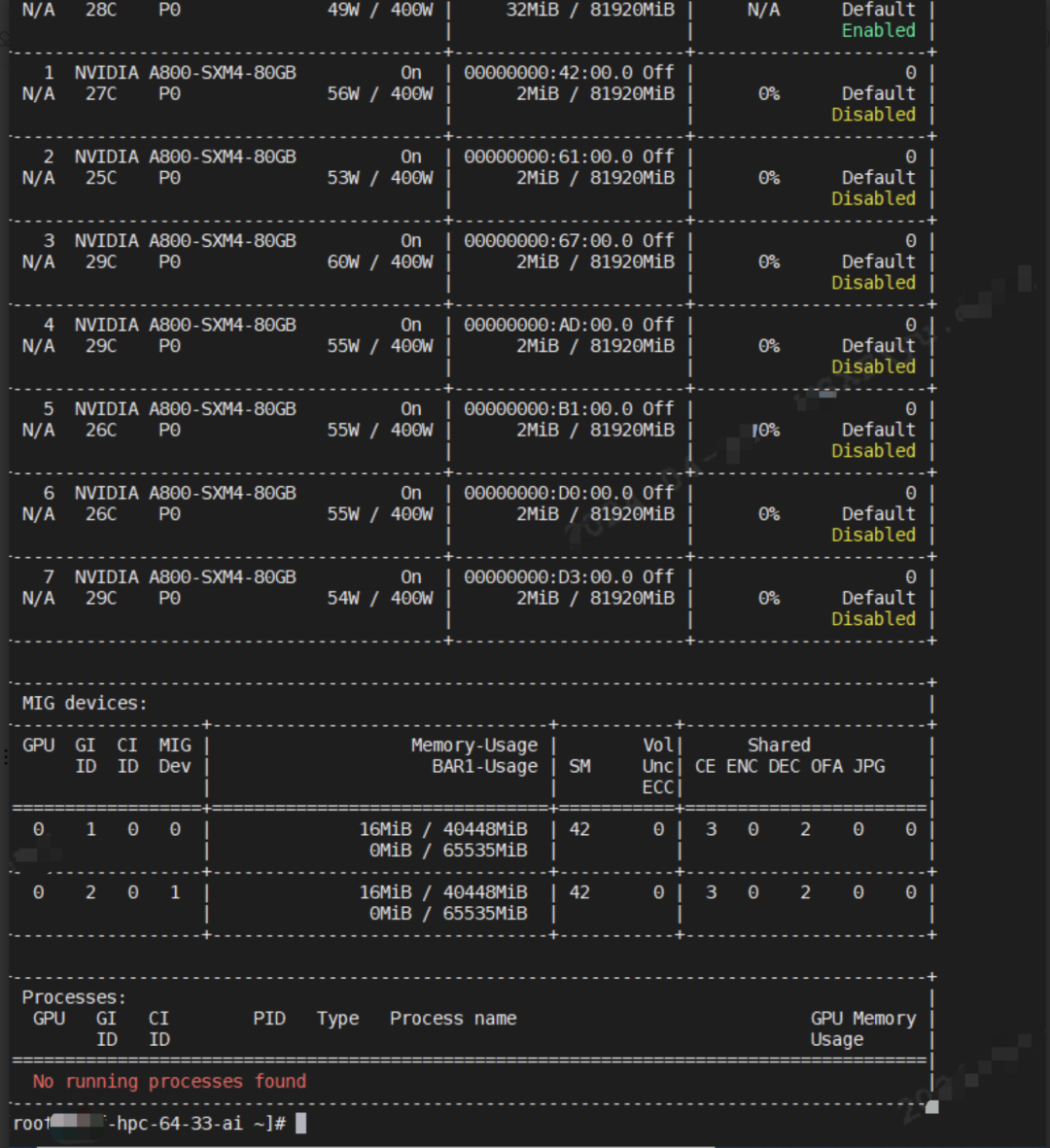Click GPU 6's 'NVIDIA A800-SXM4-80GB' name

point(186,494)
